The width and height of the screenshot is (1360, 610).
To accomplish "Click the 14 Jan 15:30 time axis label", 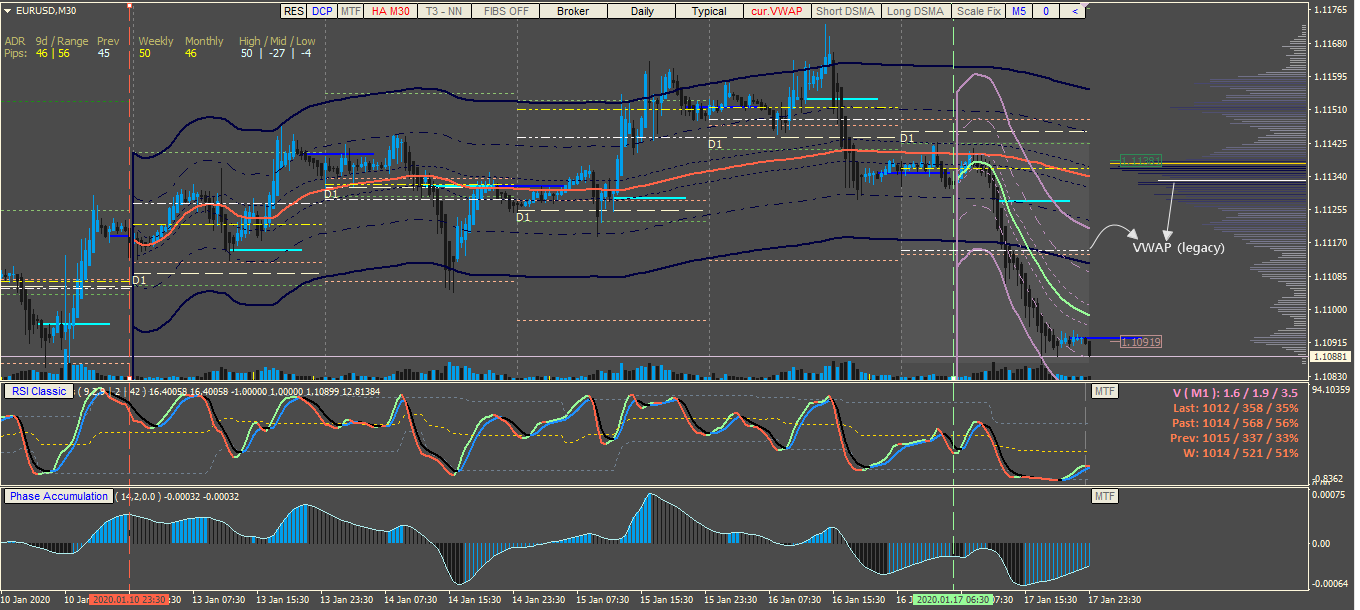I will [x=473, y=601].
